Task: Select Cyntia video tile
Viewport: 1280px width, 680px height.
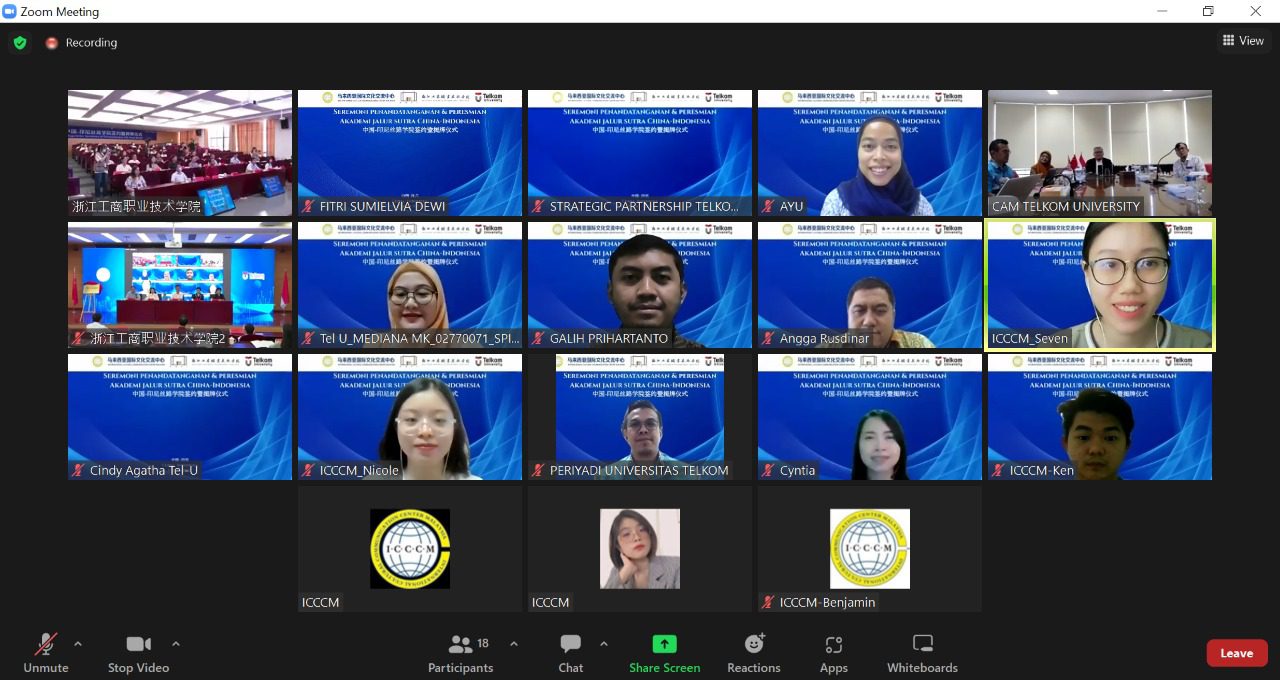Action: (870, 417)
